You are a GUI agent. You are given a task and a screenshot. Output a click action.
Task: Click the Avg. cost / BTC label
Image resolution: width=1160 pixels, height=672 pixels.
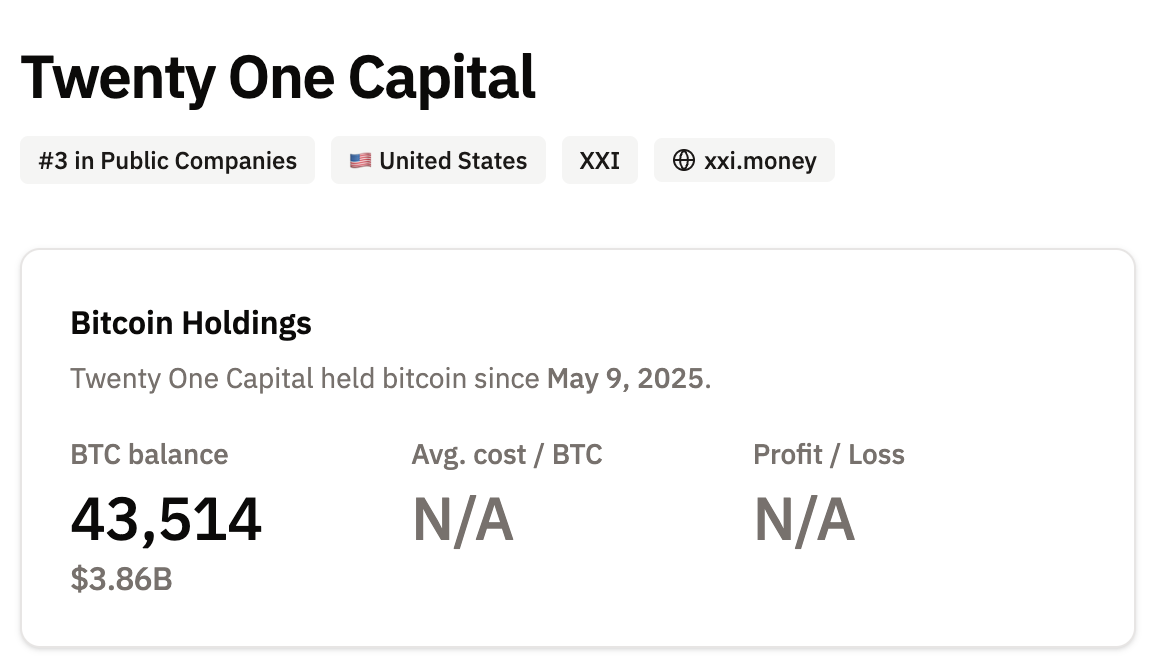507,455
